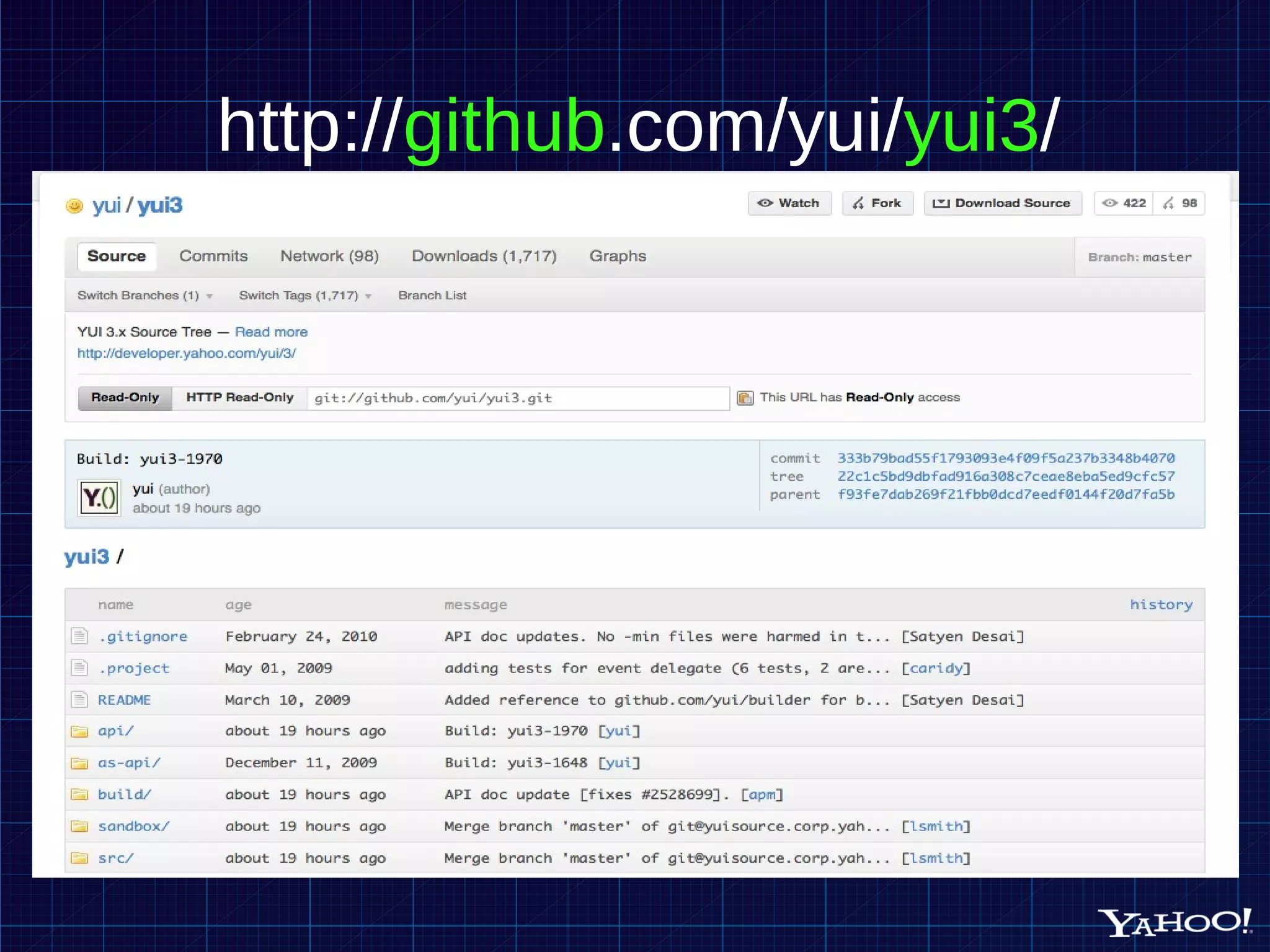Select the Read-Only URL toggle
The image size is (1270, 952).
(x=125, y=398)
